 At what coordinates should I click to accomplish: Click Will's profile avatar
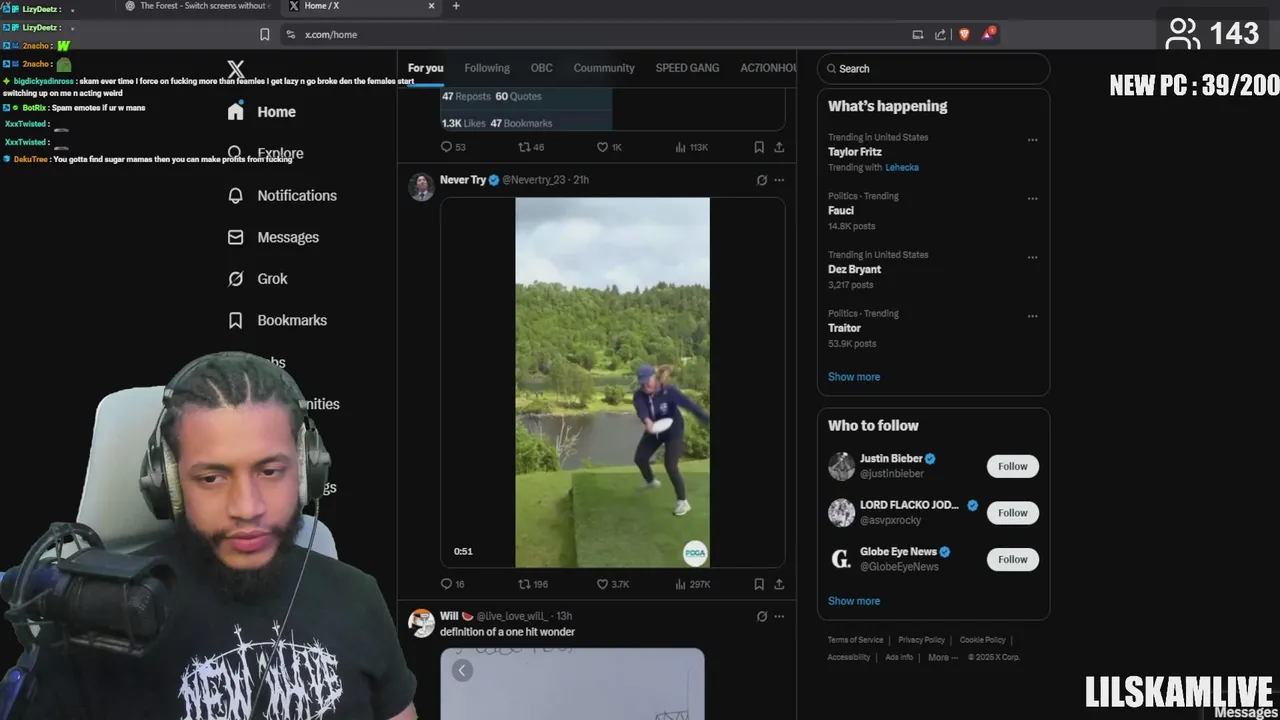(x=421, y=622)
